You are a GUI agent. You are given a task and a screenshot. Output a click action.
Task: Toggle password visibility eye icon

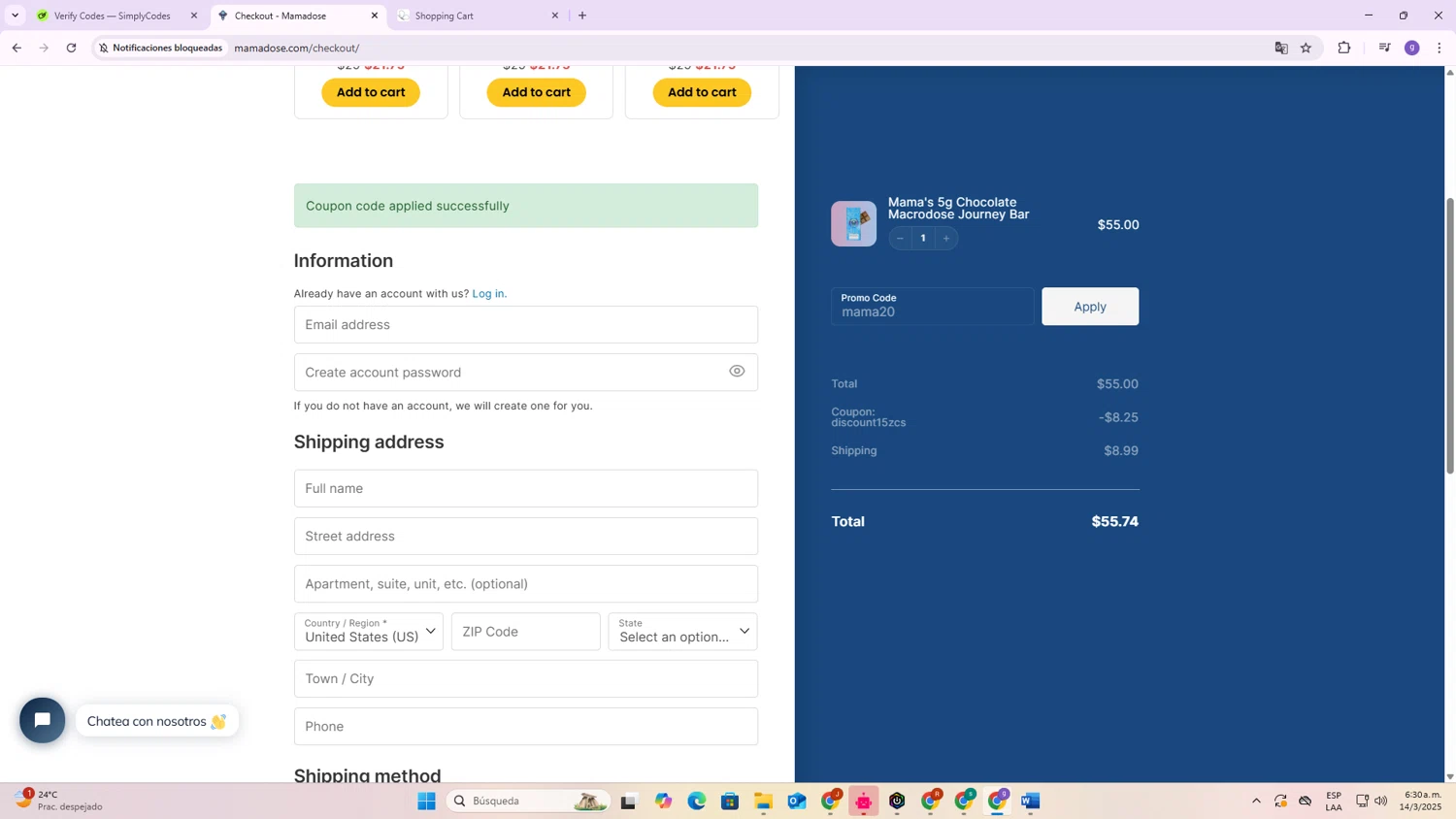click(x=737, y=372)
